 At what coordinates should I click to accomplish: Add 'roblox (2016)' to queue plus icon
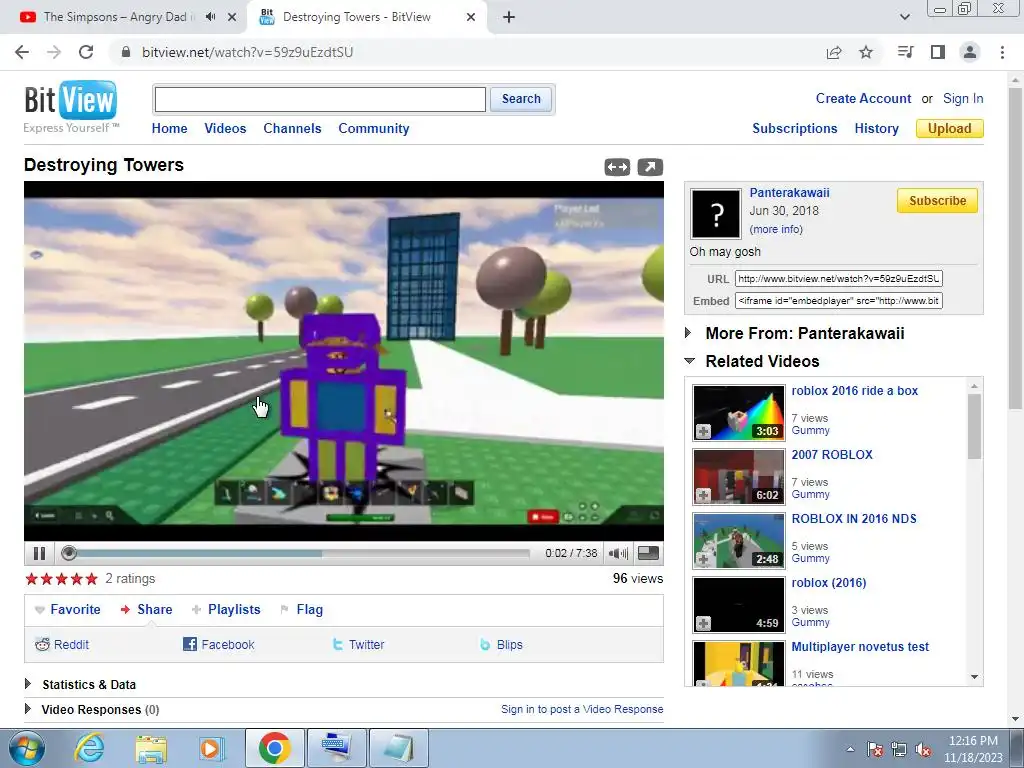point(703,623)
